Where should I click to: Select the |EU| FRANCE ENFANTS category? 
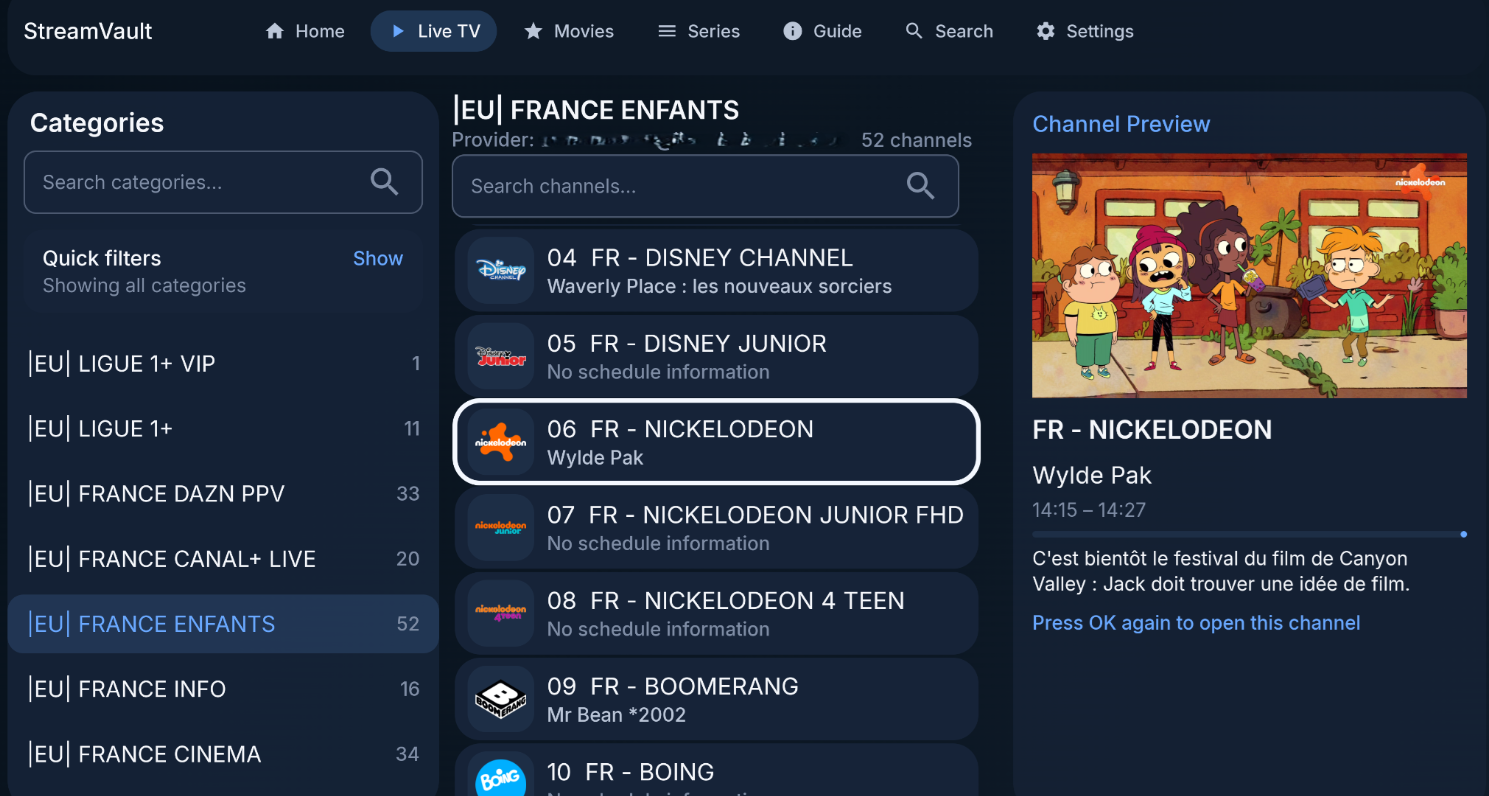[x=223, y=624]
